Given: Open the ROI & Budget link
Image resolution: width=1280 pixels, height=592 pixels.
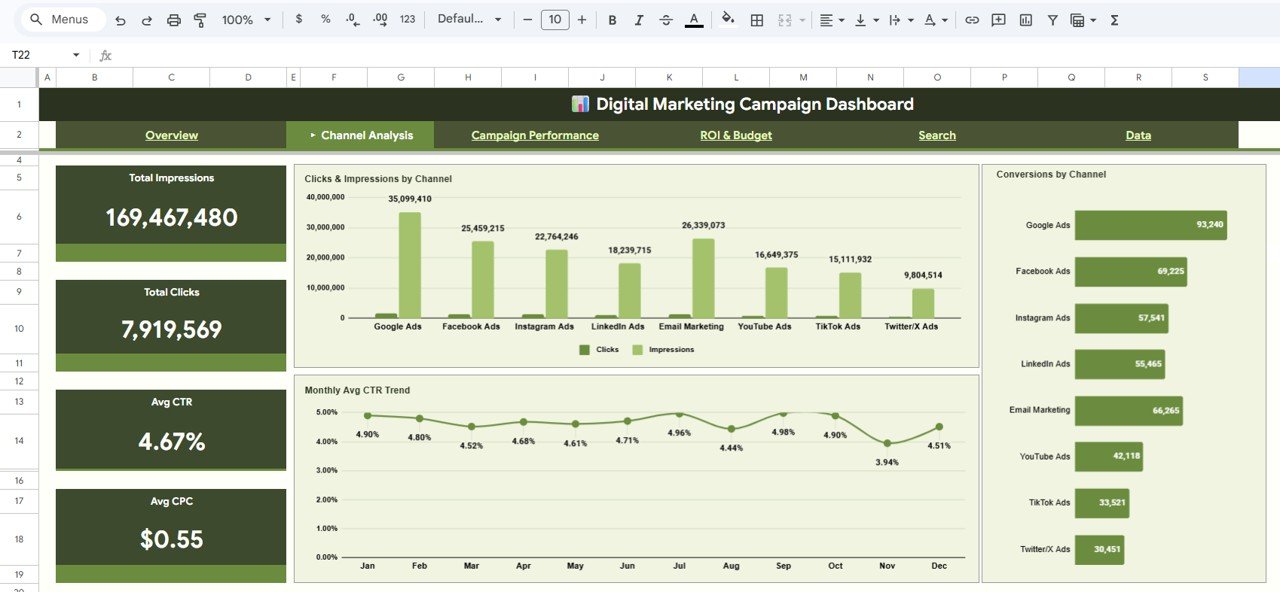Looking at the screenshot, I should click(735, 135).
